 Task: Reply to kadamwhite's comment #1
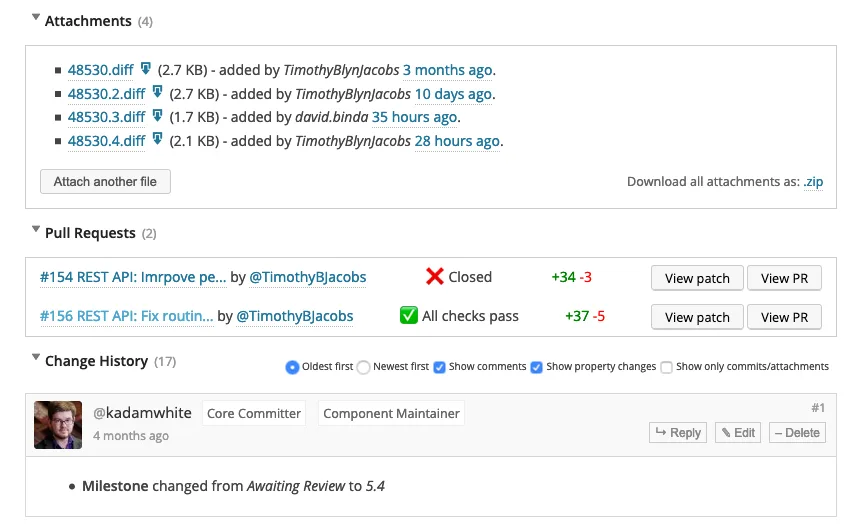pyautogui.click(x=677, y=433)
